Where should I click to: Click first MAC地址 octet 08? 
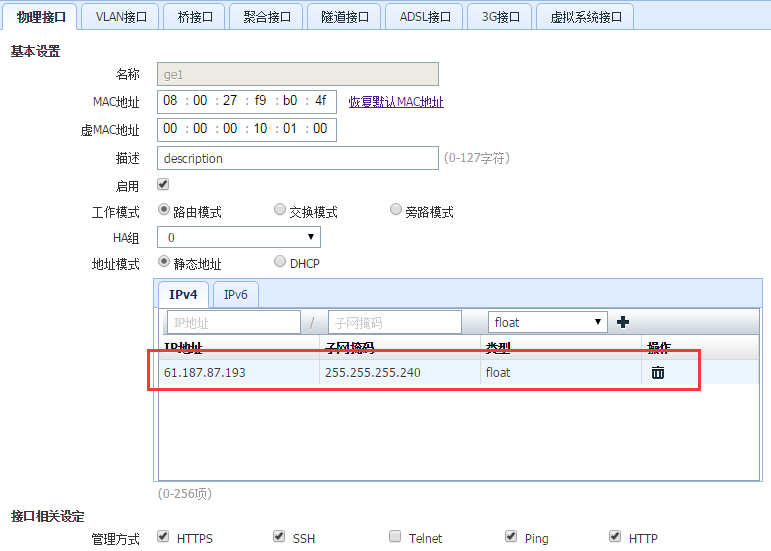[170, 101]
